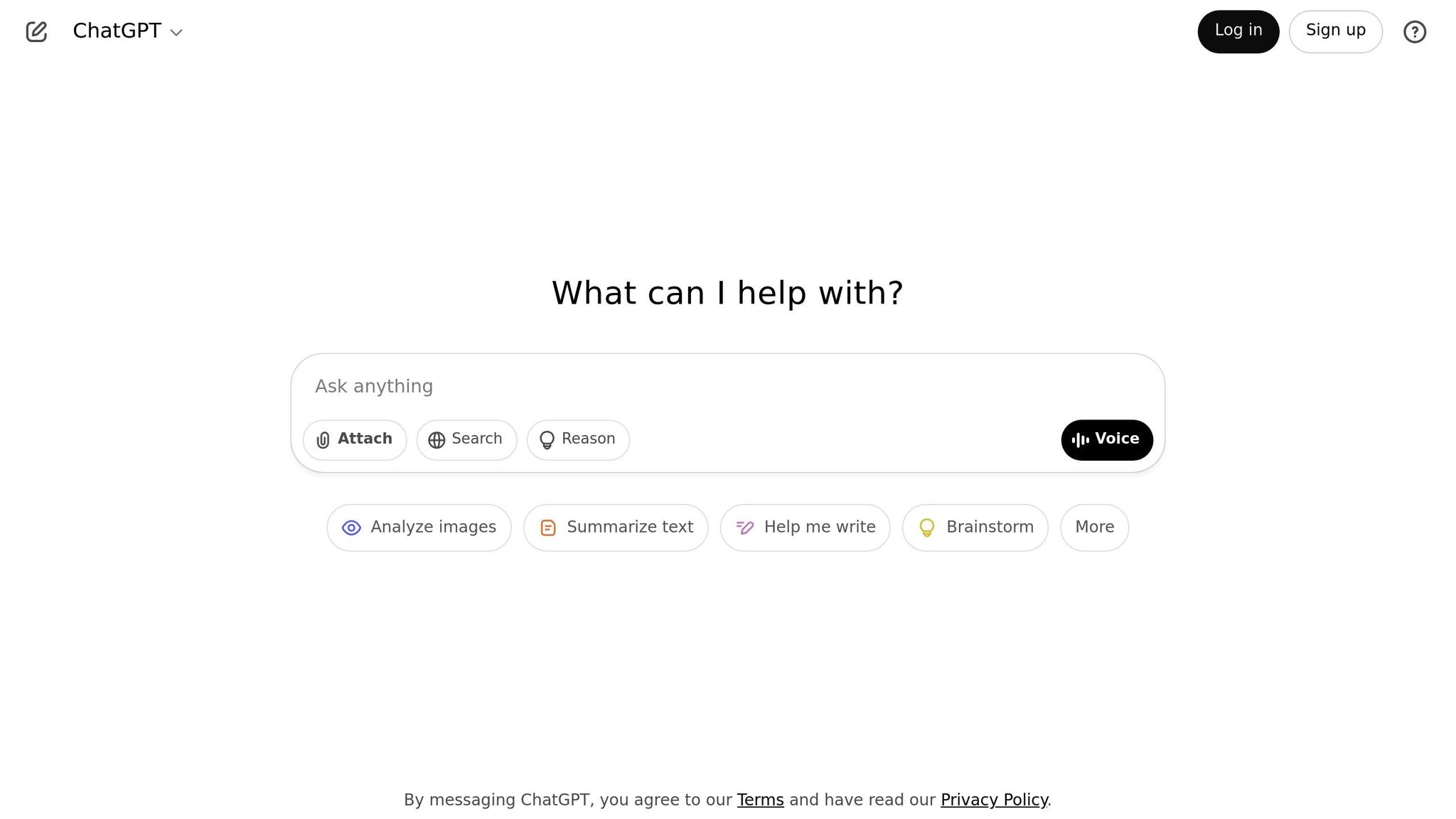The height and width of the screenshot is (819, 1456).
Task: Expand the ChatGPT model dropdown
Action: pyautogui.click(x=128, y=31)
